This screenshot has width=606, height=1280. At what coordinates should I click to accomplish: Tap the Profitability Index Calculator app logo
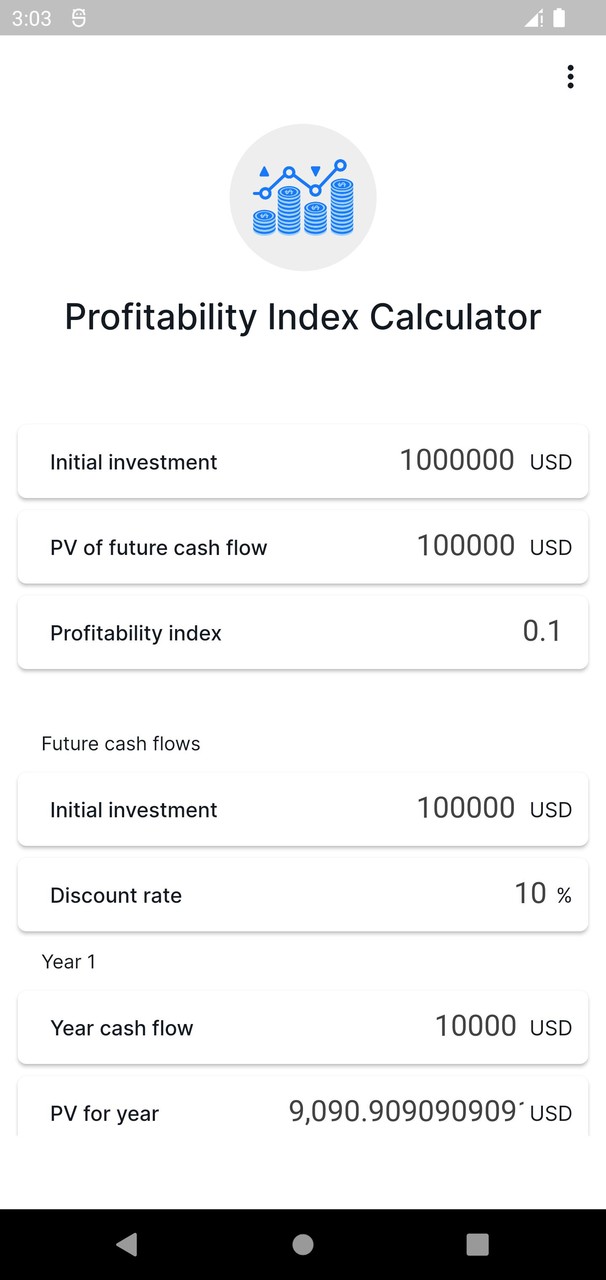pos(303,197)
